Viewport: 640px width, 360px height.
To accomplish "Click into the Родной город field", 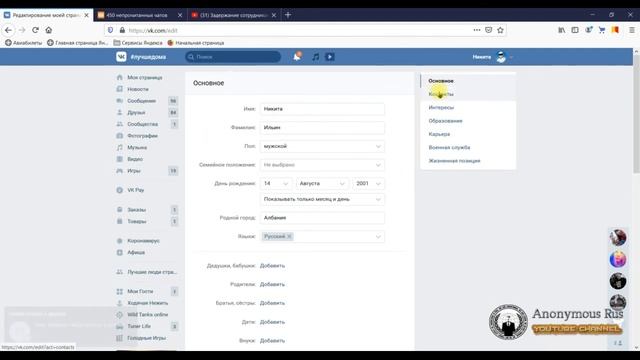I will click(x=322, y=218).
